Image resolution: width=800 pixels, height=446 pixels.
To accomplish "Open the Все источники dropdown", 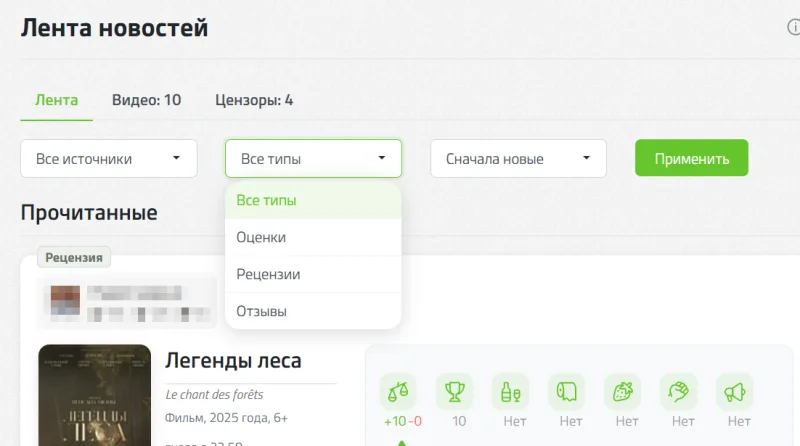I will [109, 159].
